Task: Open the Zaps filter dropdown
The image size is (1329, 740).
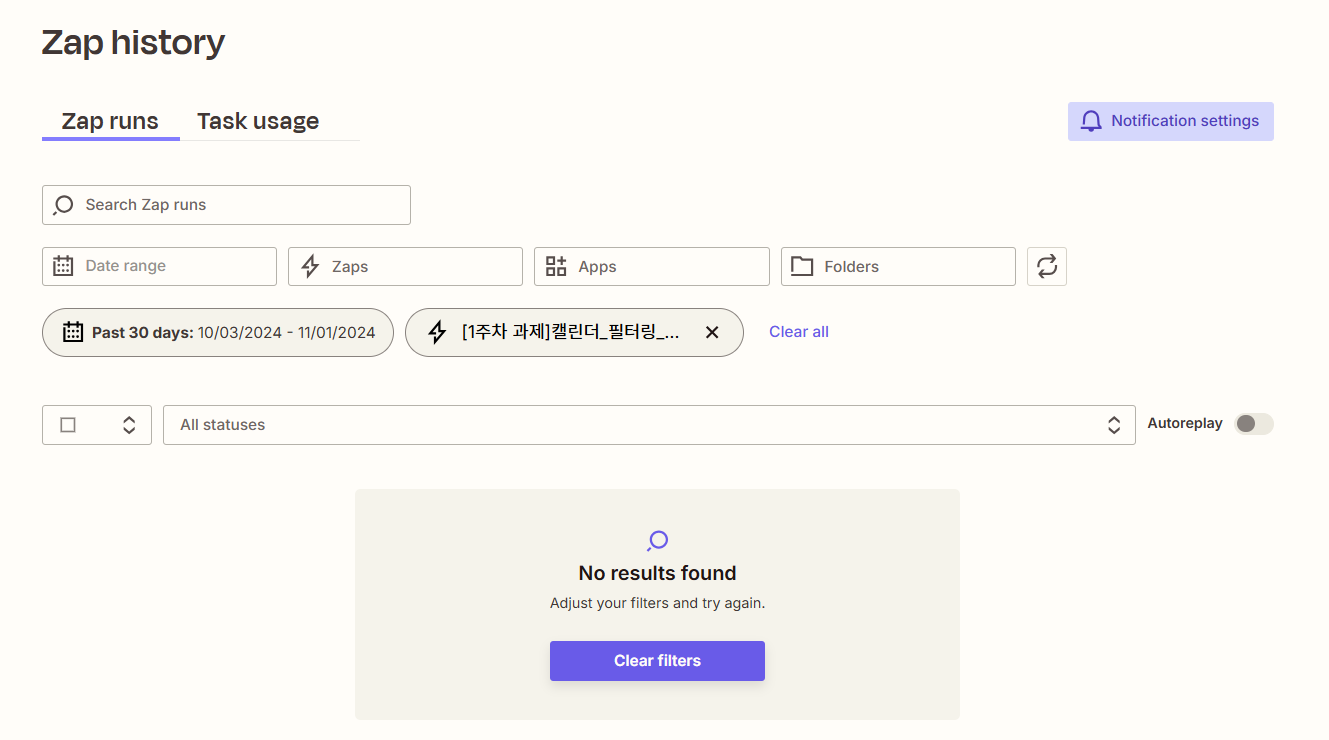Action: point(405,267)
